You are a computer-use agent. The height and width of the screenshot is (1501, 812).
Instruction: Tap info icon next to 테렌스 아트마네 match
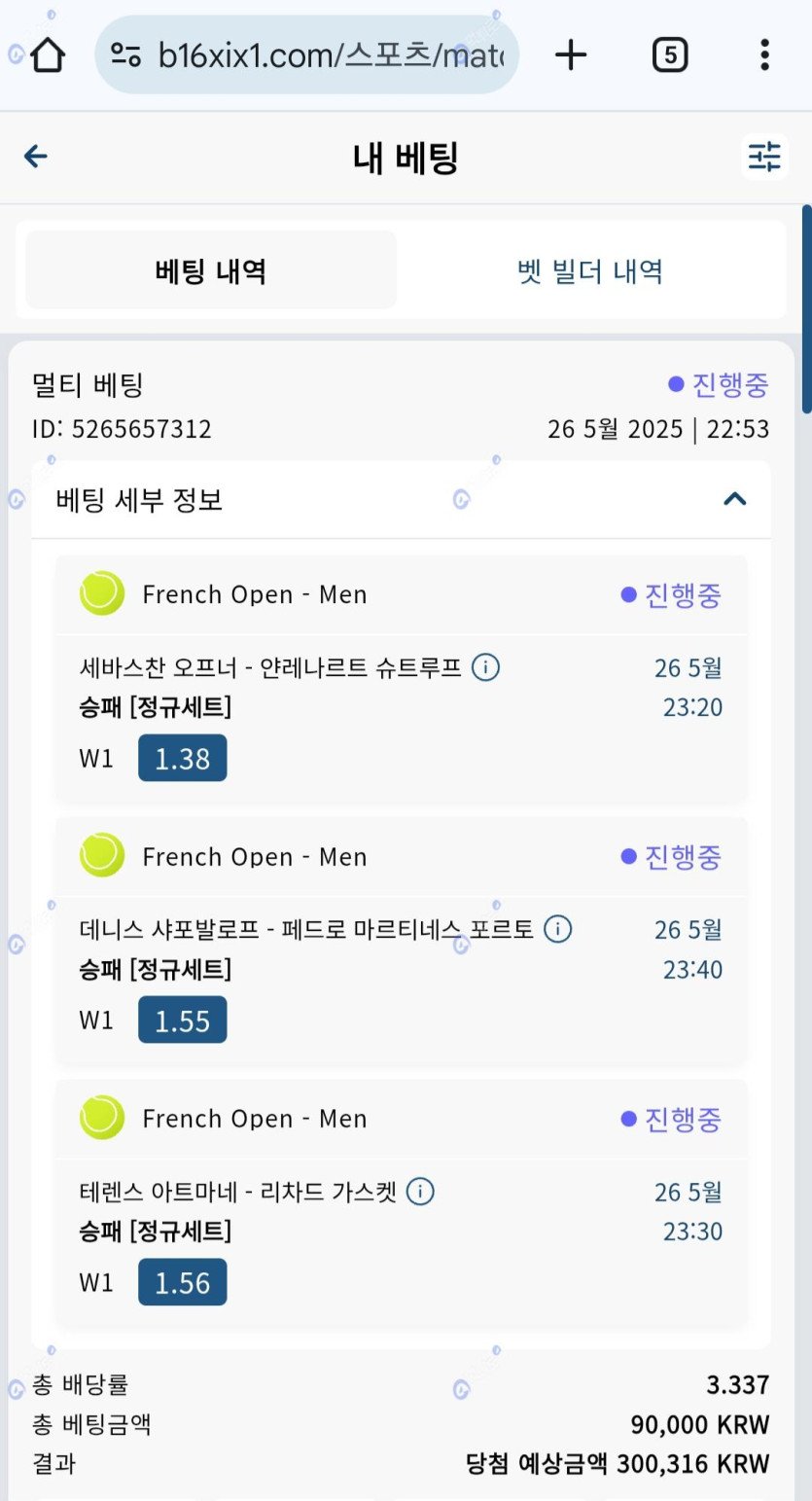[x=420, y=1192]
